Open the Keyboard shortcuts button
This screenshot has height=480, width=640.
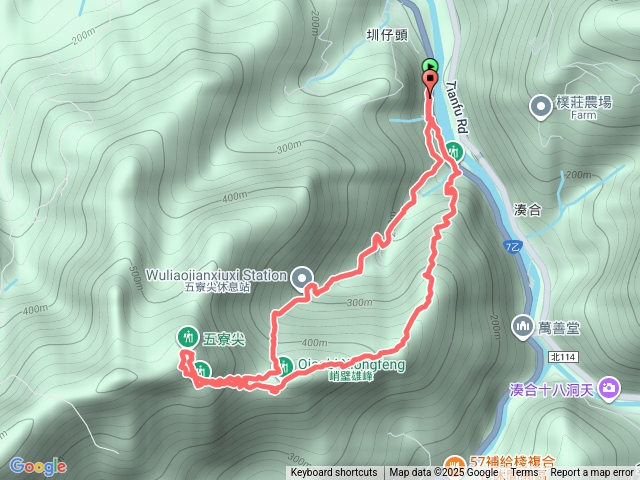pyautogui.click(x=334, y=473)
